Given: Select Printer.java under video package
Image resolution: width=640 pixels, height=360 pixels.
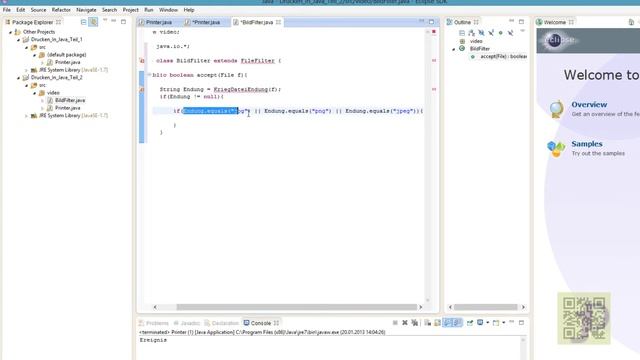Looking at the screenshot, I should (x=67, y=108).
